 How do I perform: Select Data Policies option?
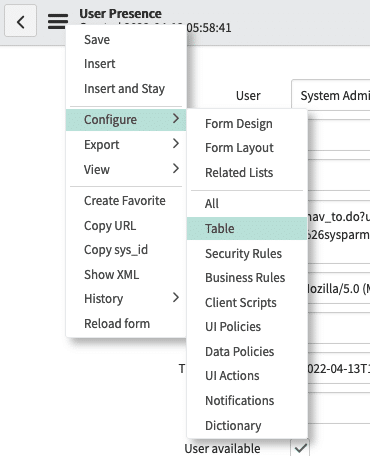247,352
